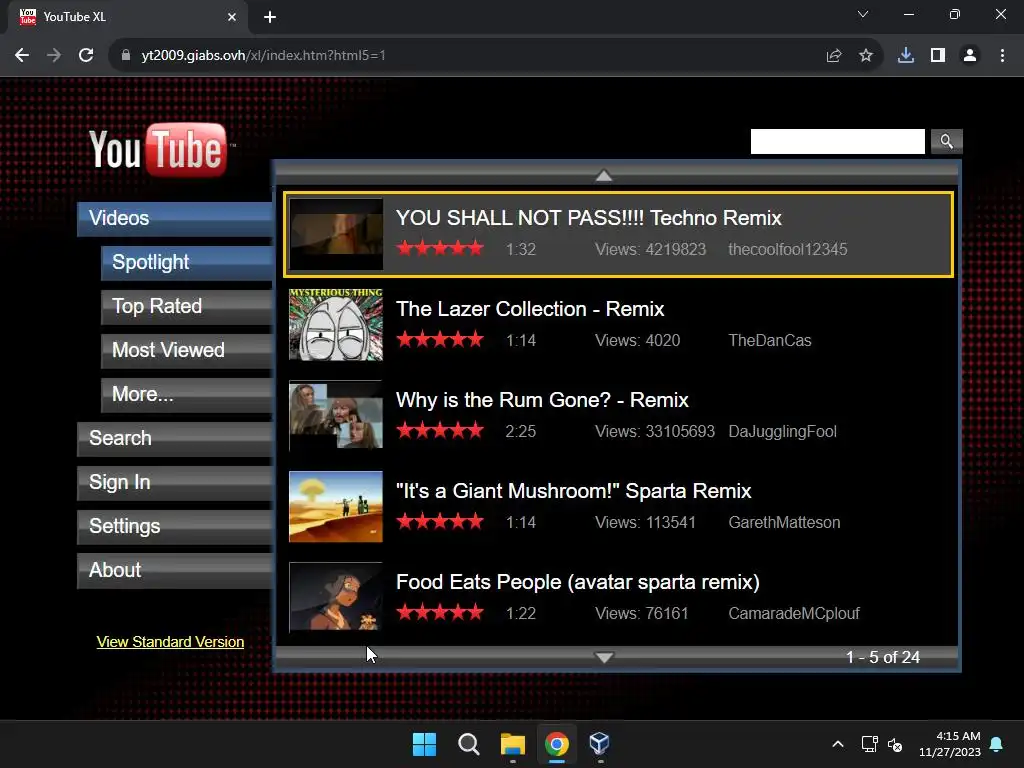Open tab search chevron
1024x768 pixels.
coord(863,14)
